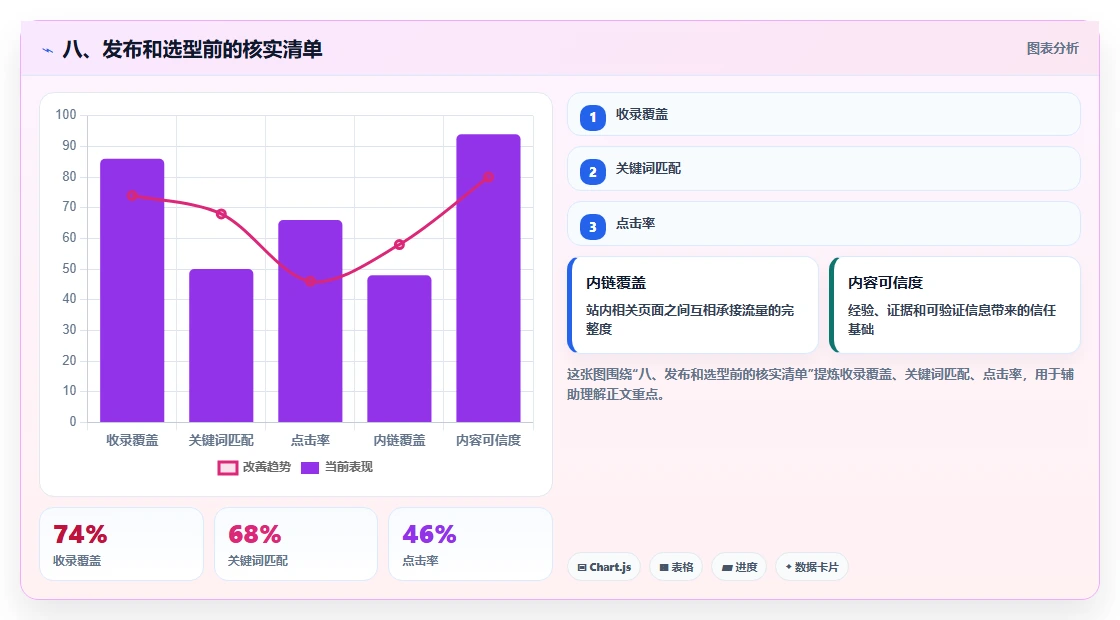The width and height of the screenshot is (1120, 620).
Task: Click the 内容可信度 bar in the chart
Action: coord(489,279)
